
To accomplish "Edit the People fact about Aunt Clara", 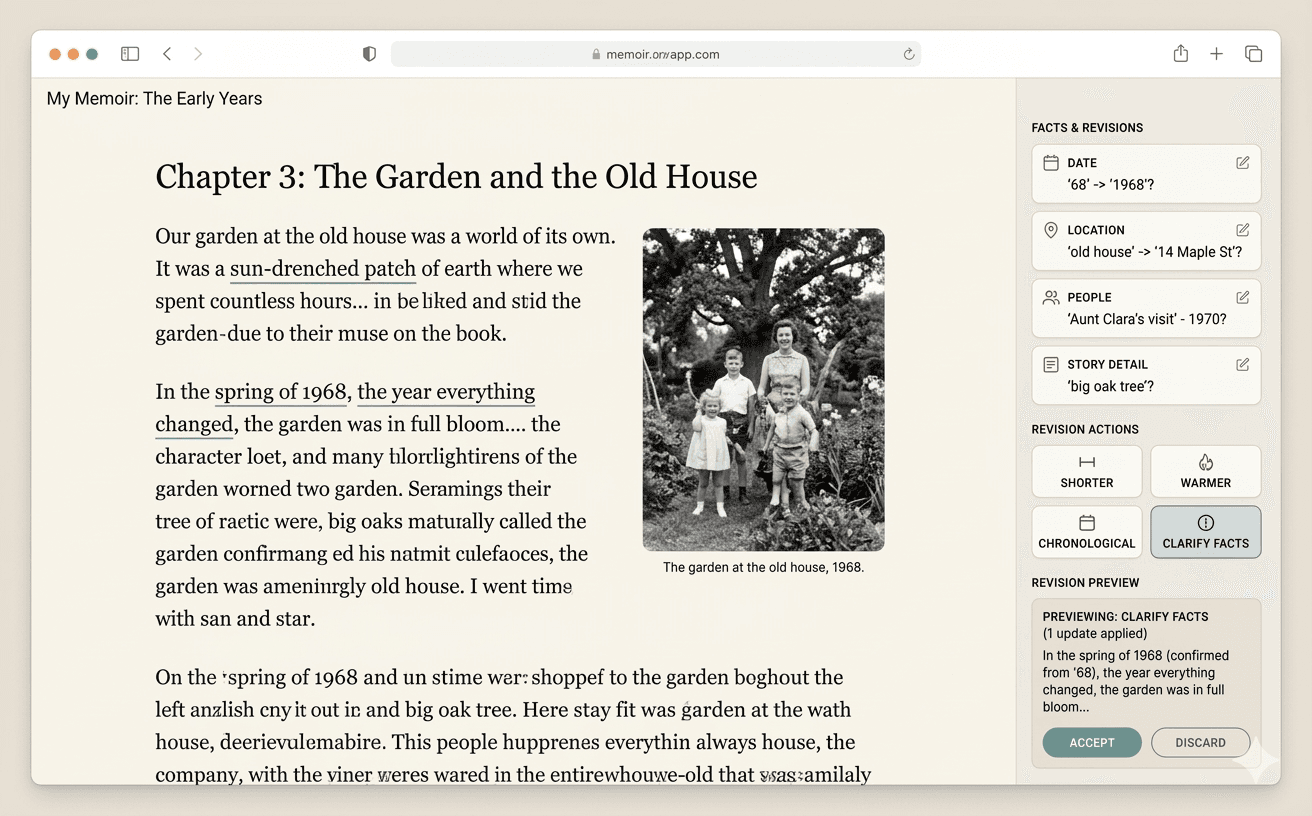I will click(1242, 296).
